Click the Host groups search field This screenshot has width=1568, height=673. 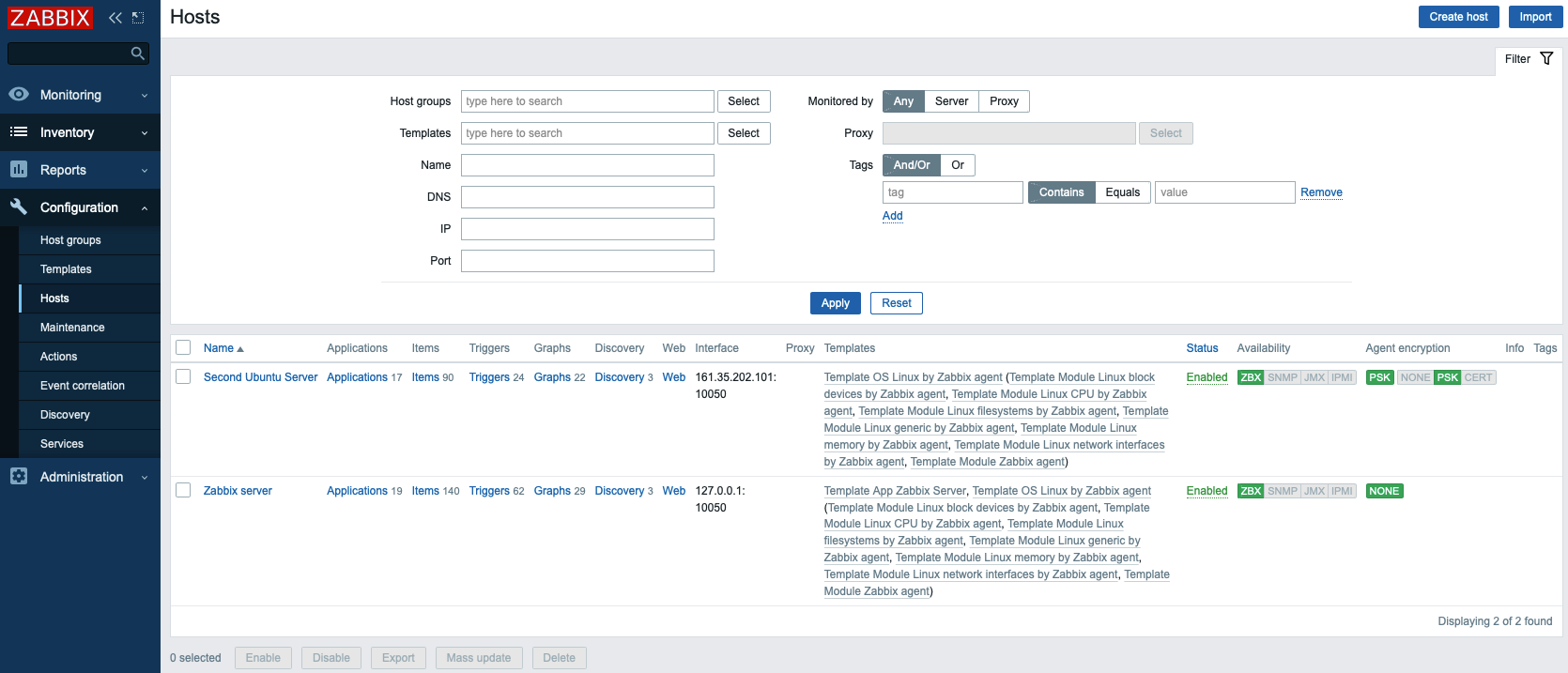click(x=587, y=101)
